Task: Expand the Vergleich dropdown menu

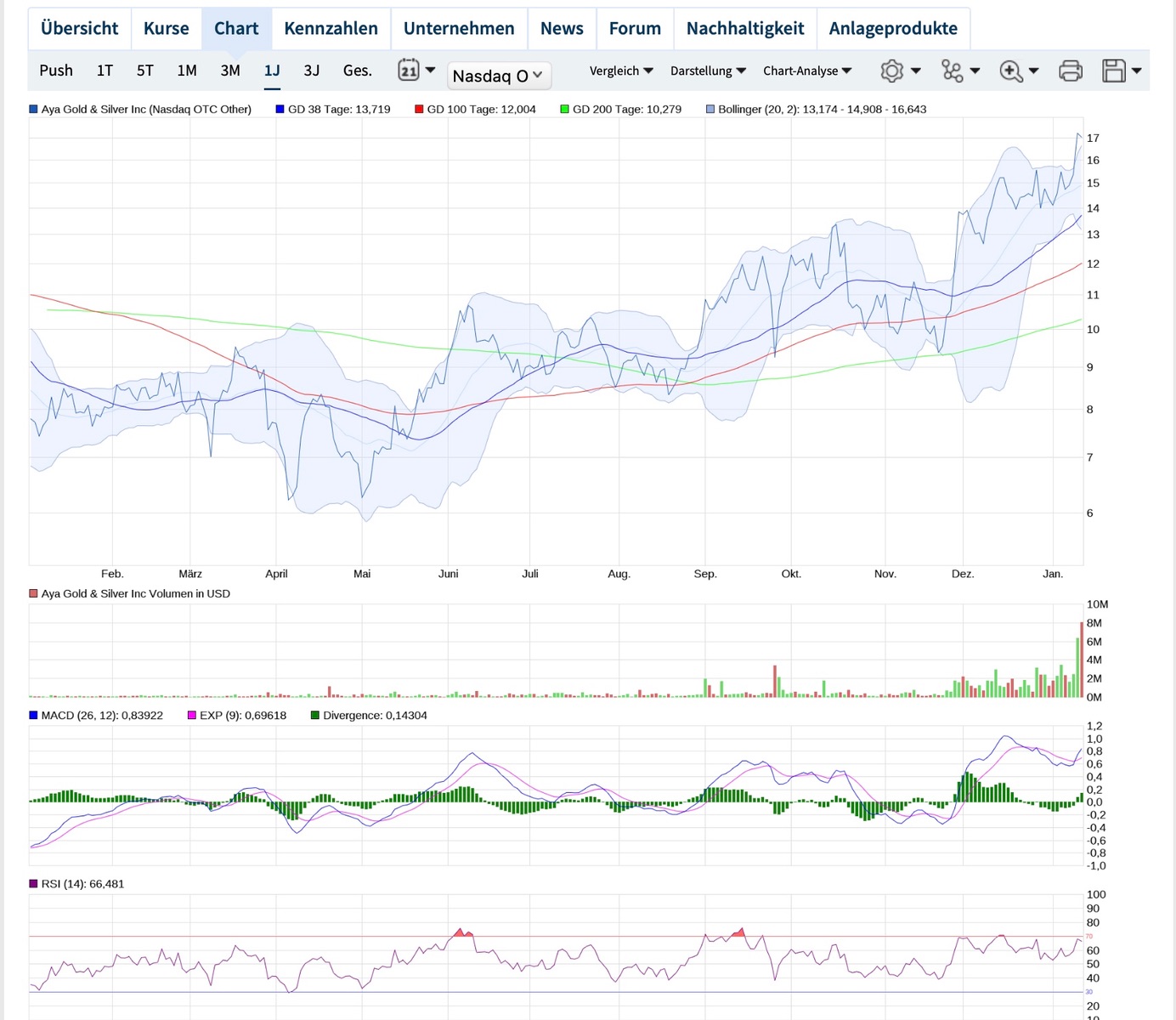Action: tap(621, 71)
